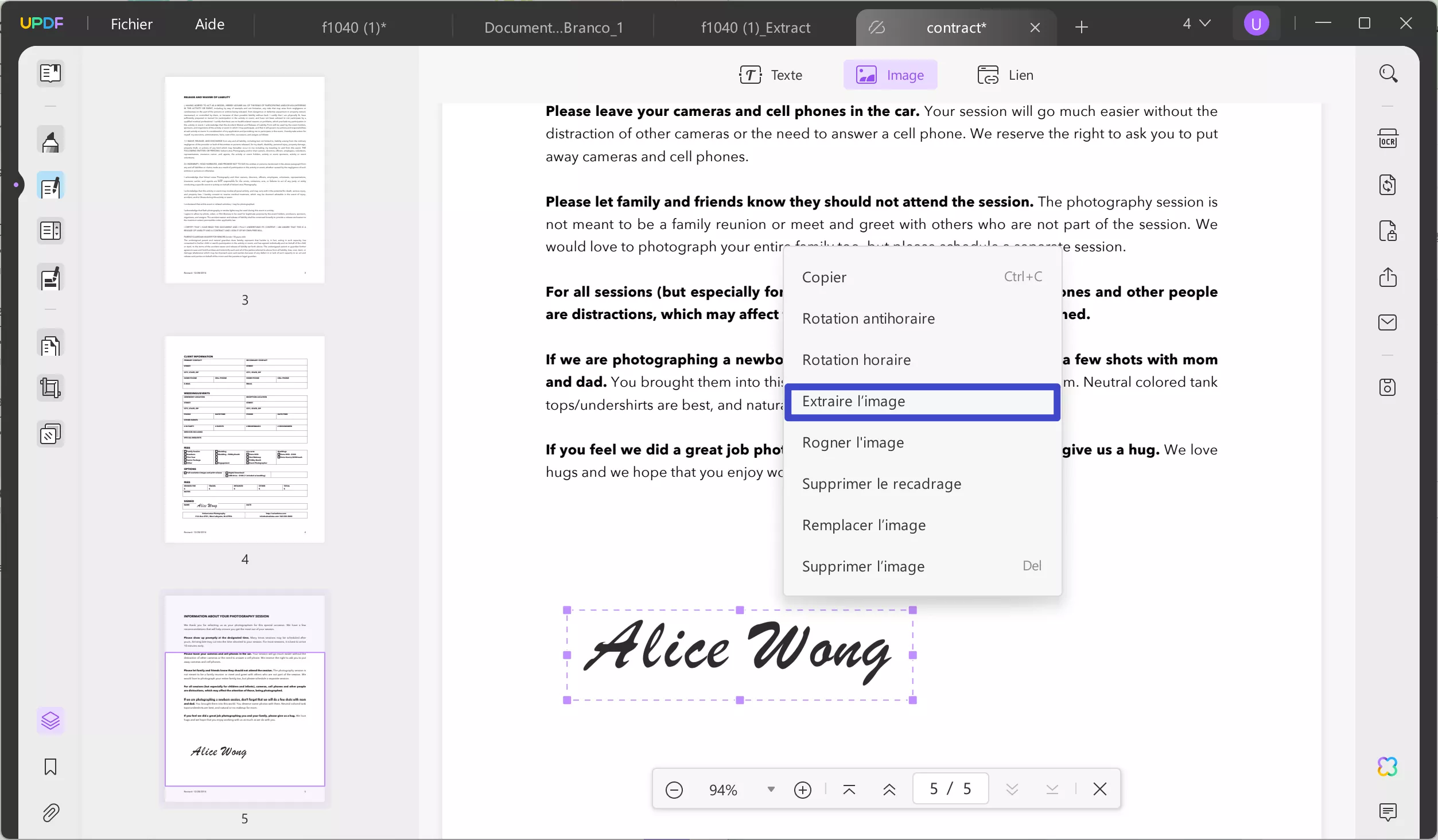The width and height of the screenshot is (1438, 840).
Task: Click the Attachments paperclip icon
Action: click(x=50, y=812)
